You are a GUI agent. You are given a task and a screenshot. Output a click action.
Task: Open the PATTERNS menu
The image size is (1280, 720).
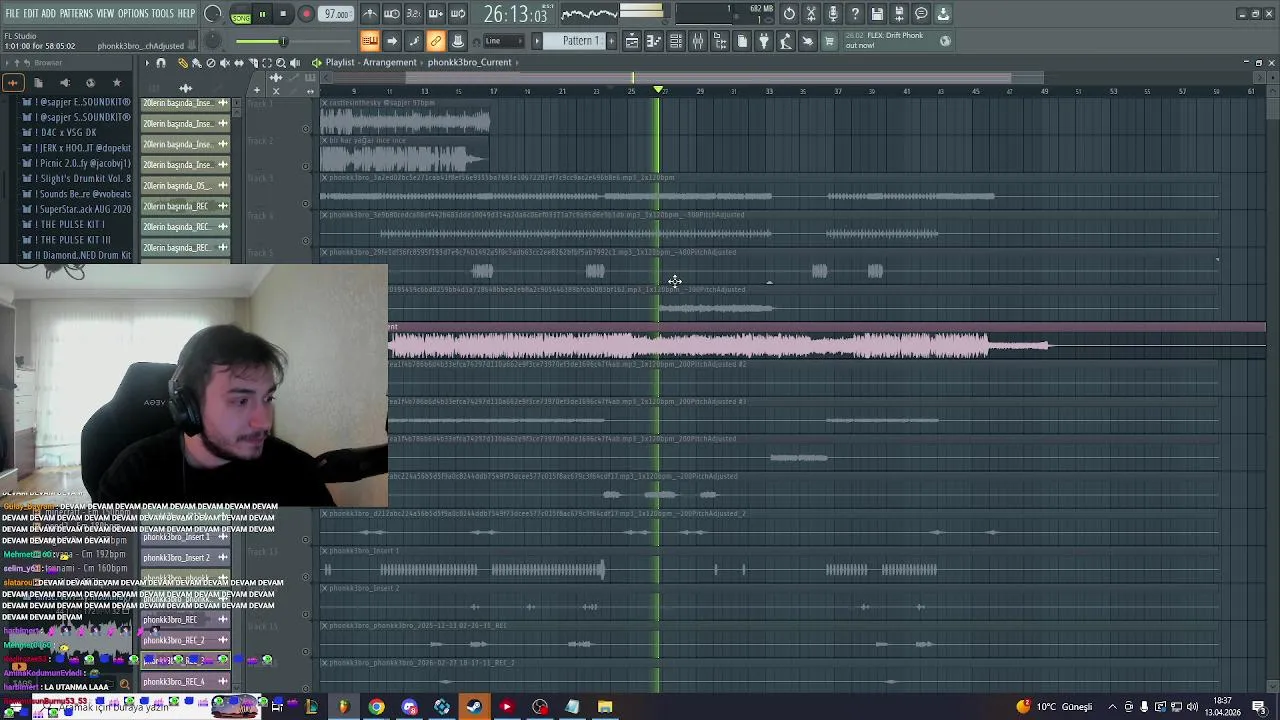click(x=76, y=14)
